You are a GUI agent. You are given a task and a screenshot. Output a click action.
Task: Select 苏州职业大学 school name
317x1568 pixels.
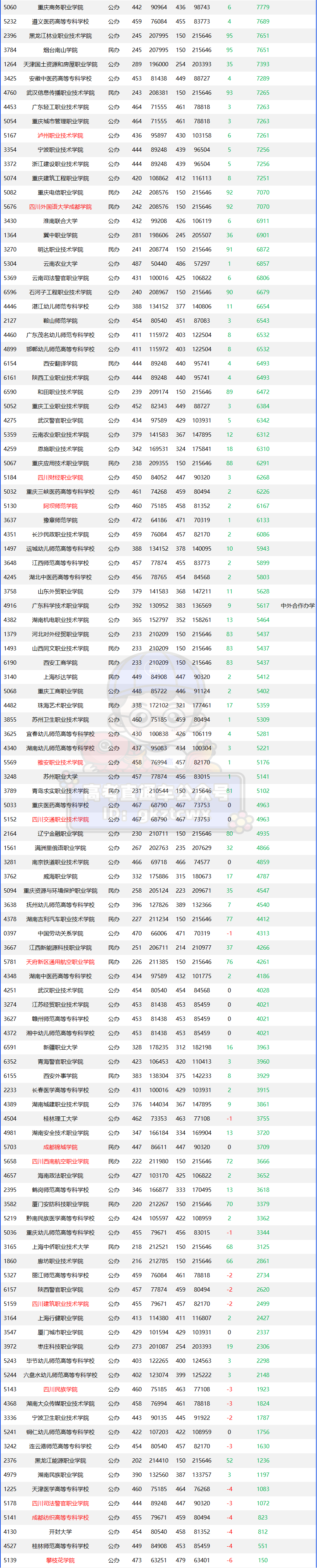point(60,776)
